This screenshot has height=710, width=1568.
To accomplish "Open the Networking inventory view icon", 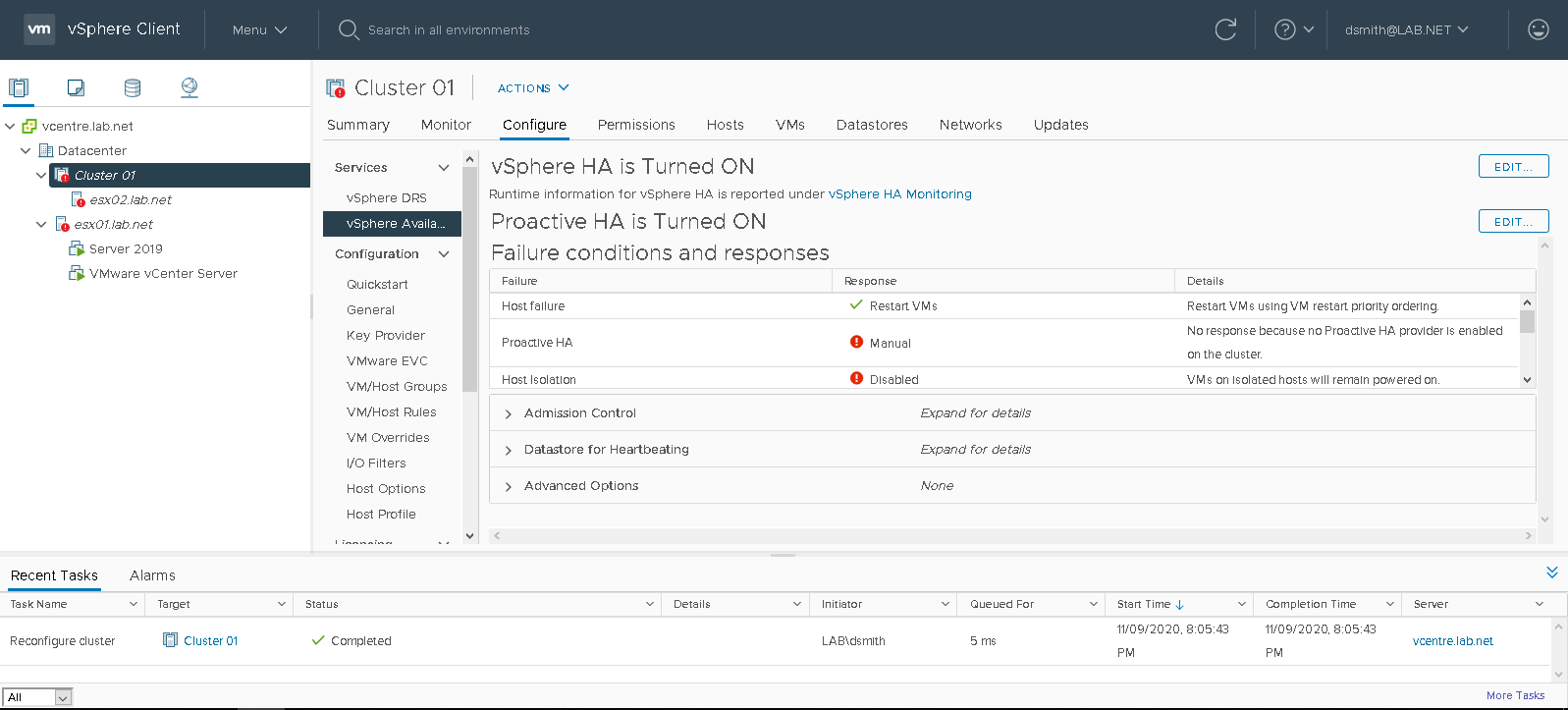I will [189, 87].
